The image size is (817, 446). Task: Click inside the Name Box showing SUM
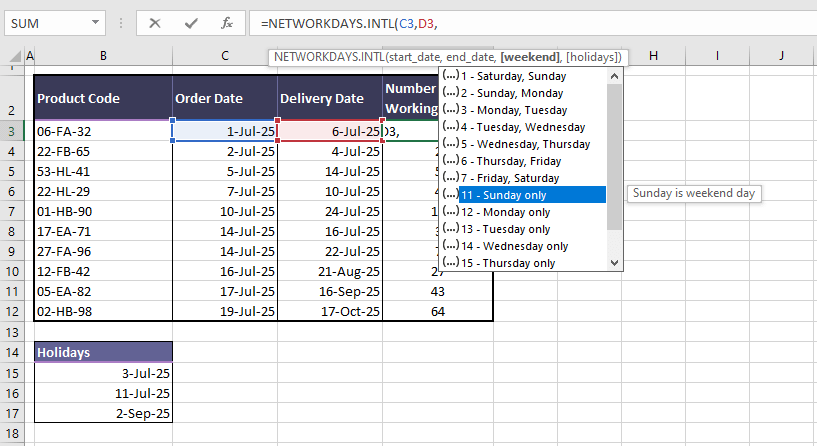pyautogui.click(x=45, y=22)
